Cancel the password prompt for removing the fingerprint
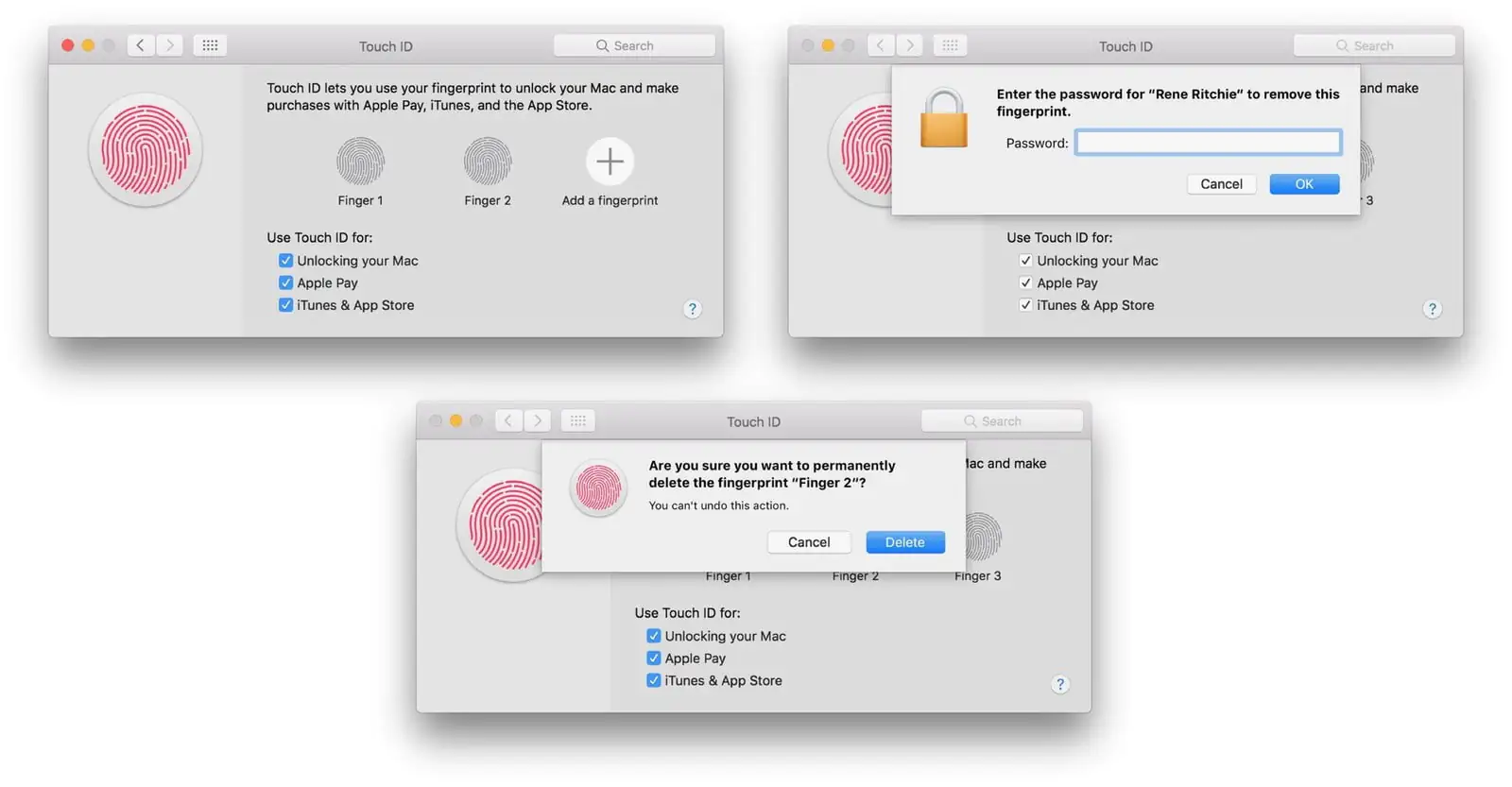The height and width of the screenshot is (787, 1512). click(x=1221, y=184)
